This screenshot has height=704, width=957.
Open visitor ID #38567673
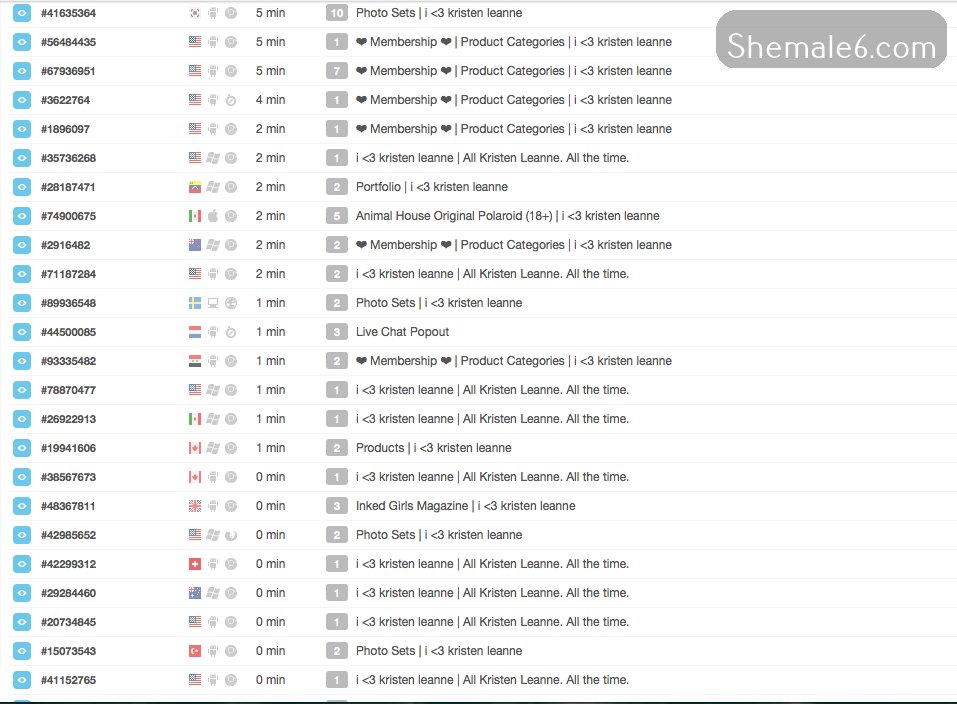pyautogui.click(x=68, y=477)
